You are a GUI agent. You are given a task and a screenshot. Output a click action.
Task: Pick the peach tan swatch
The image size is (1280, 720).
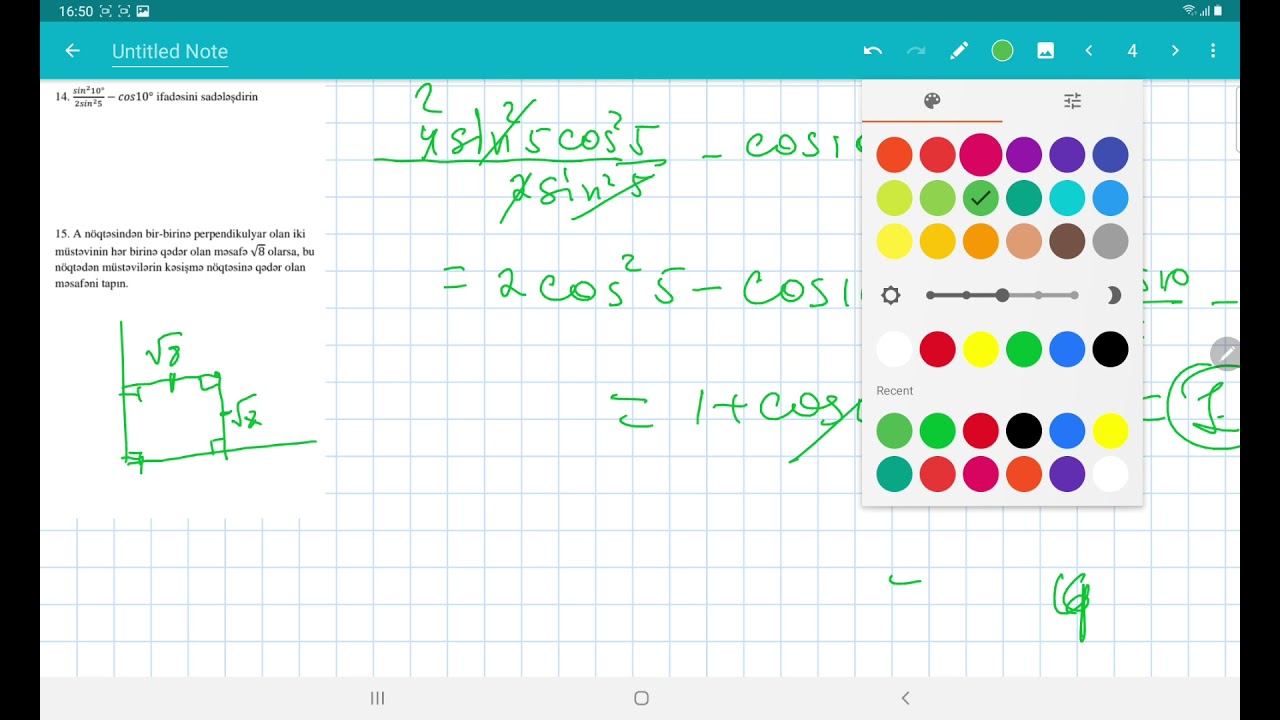(1024, 241)
